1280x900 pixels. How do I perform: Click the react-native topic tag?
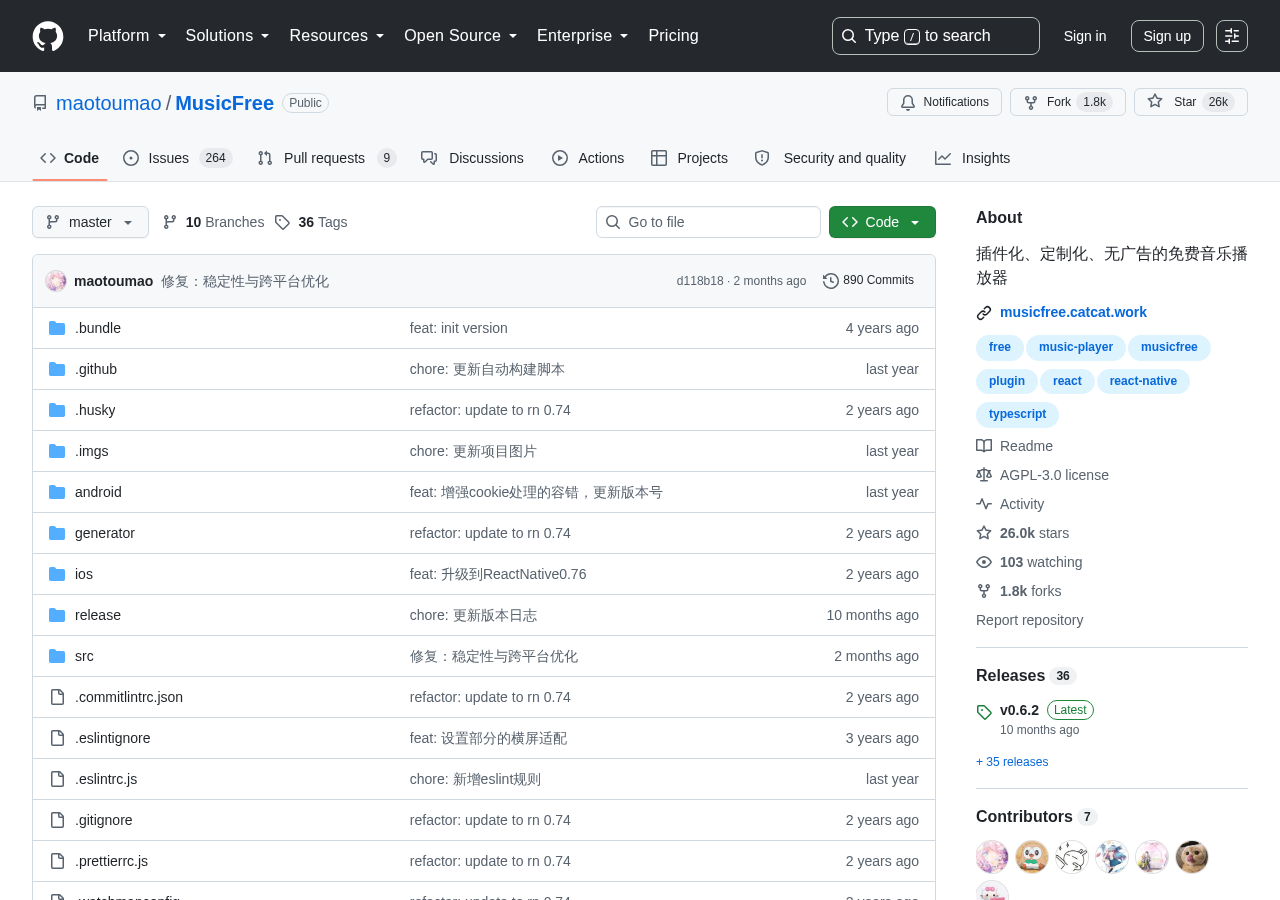[1143, 381]
